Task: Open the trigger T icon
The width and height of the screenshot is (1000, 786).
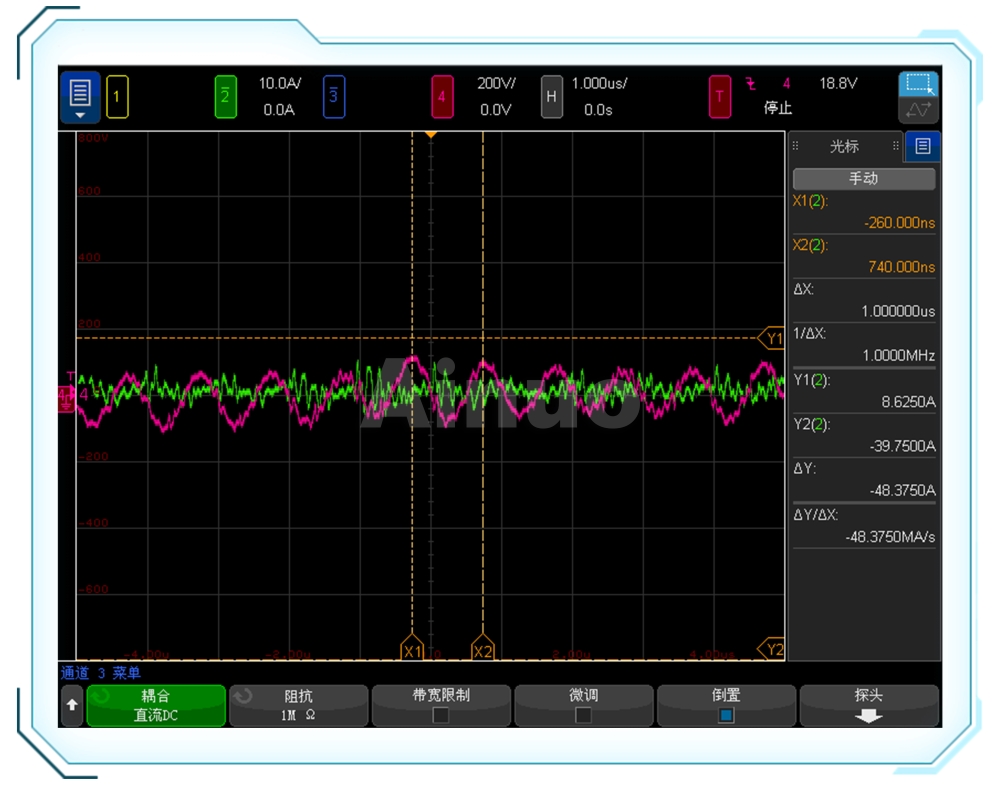Action: tap(719, 97)
